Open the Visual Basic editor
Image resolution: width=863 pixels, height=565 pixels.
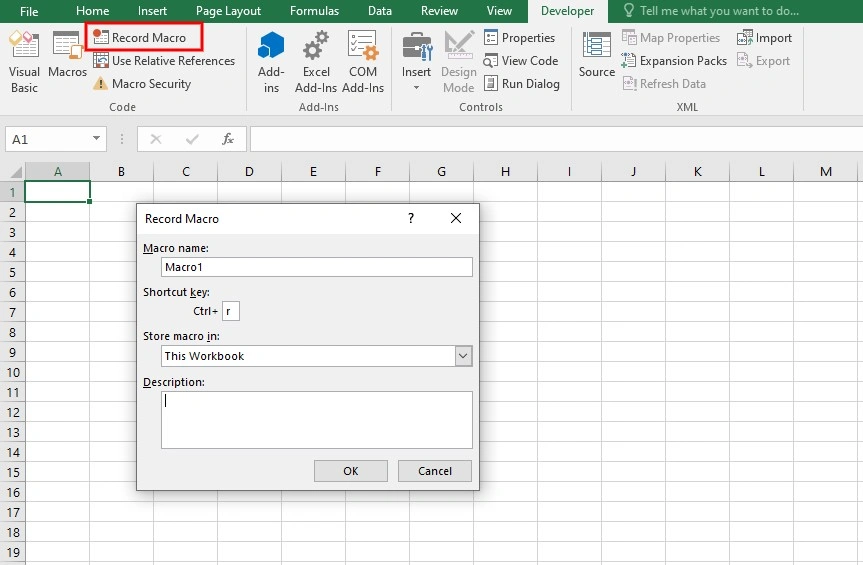pos(24,62)
